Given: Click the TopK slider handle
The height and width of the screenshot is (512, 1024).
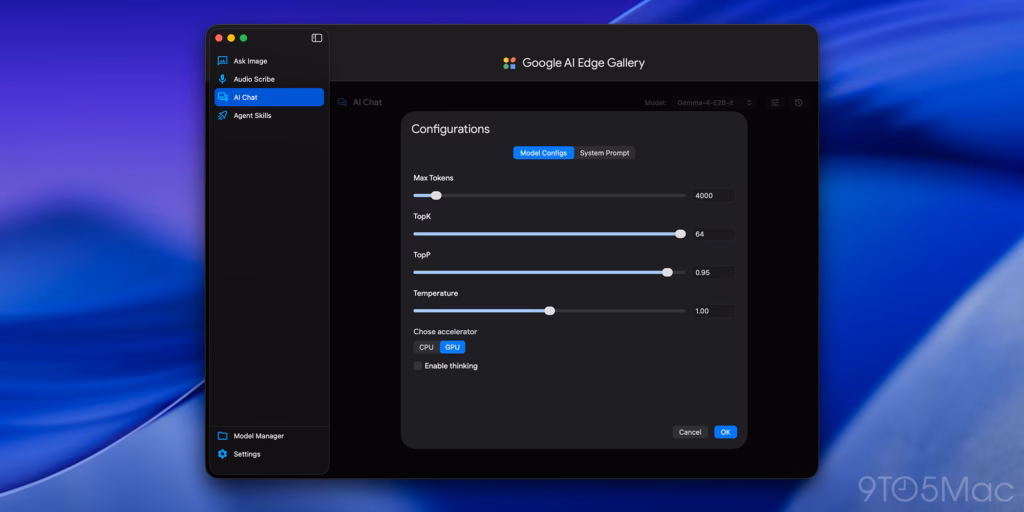Looking at the screenshot, I should 680,234.
